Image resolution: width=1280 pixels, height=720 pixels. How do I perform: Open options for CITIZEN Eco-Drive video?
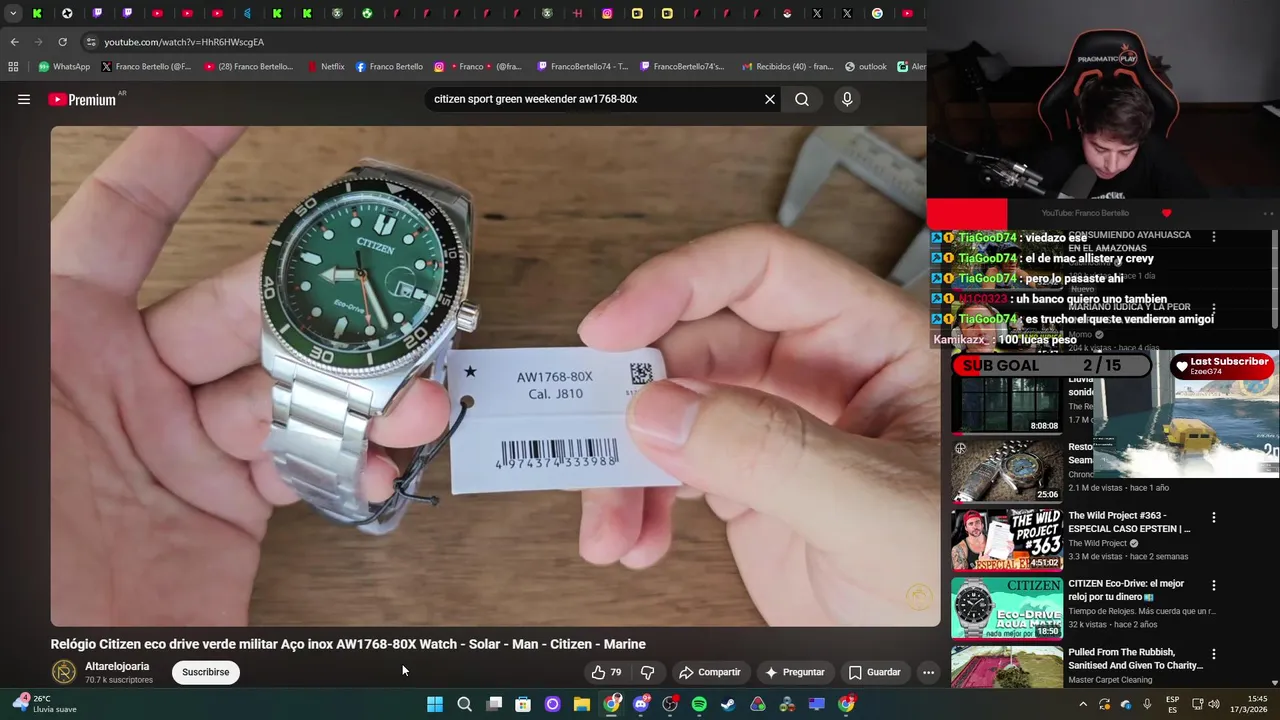(1214, 586)
